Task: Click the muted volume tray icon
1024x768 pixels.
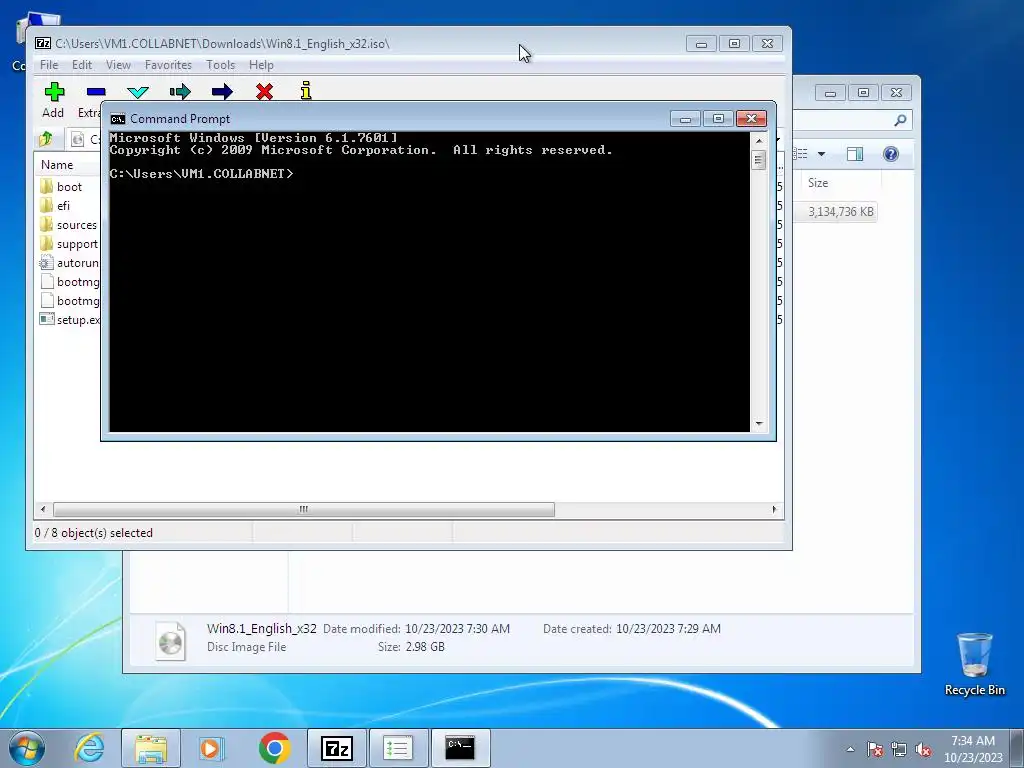Action: 923,749
